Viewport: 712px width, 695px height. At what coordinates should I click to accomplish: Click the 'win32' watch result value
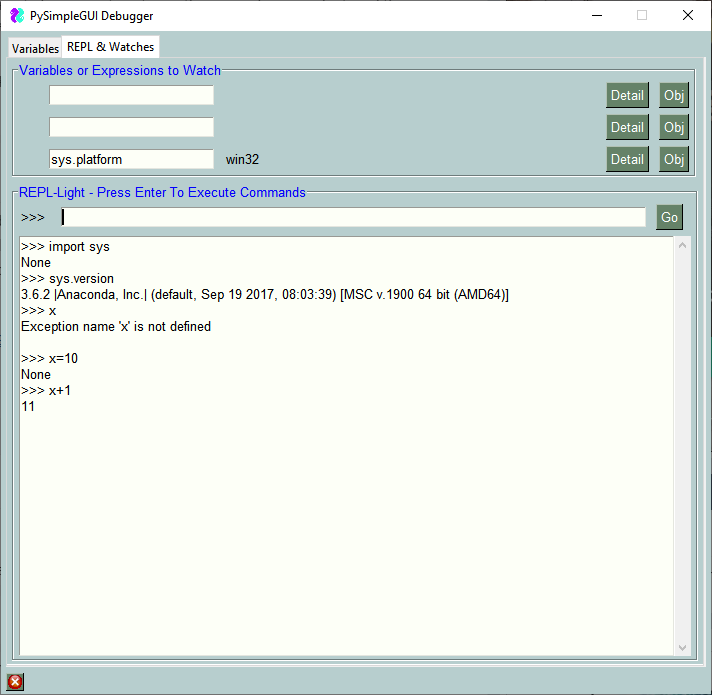(242, 160)
